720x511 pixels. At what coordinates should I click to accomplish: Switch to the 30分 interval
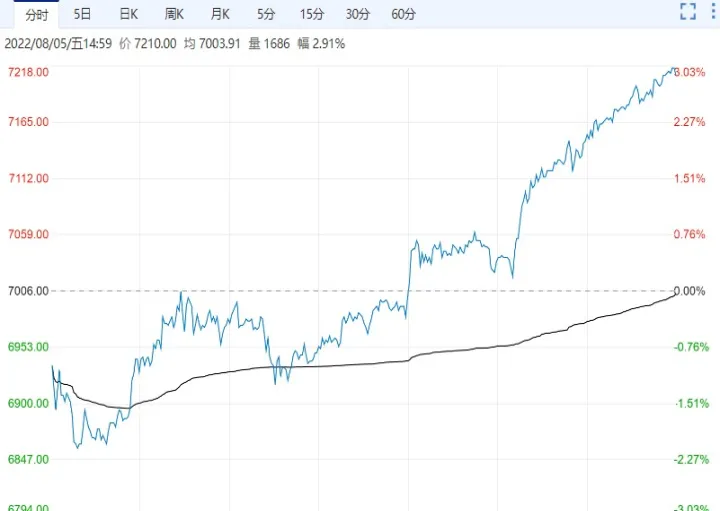357,14
